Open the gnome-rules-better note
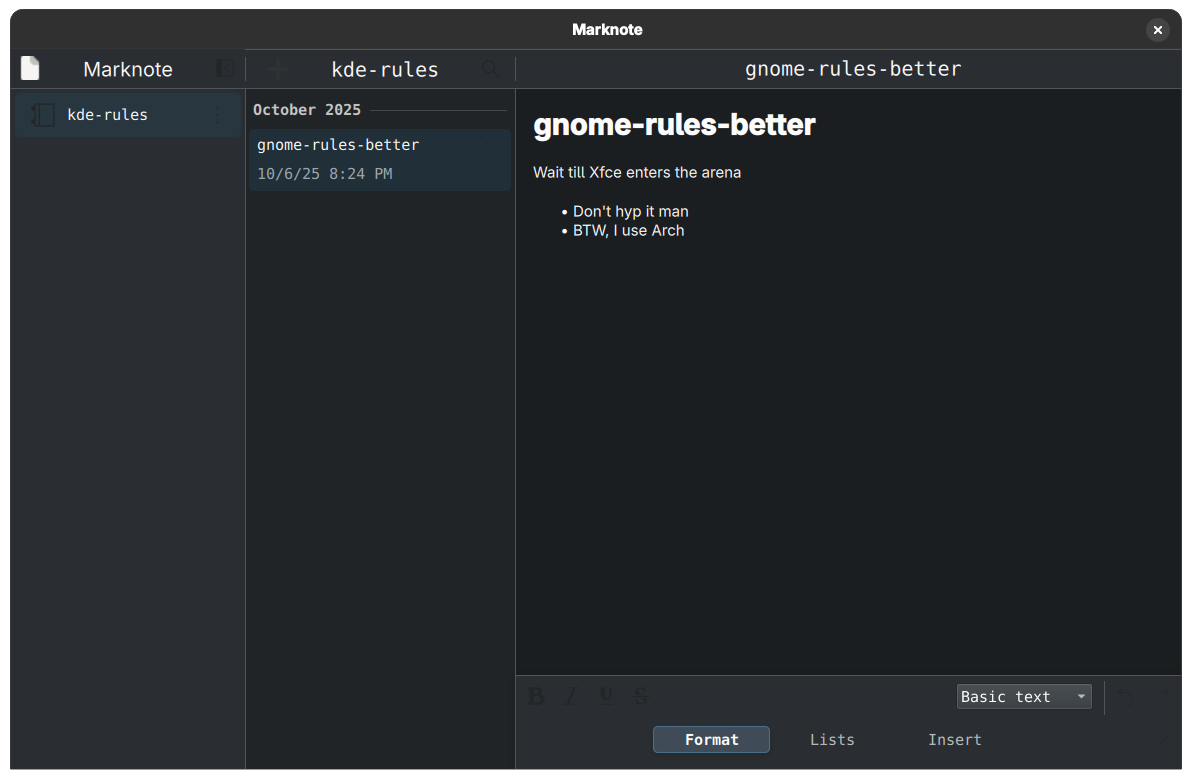This screenshot has height=780, width=1192. (379, 158)
